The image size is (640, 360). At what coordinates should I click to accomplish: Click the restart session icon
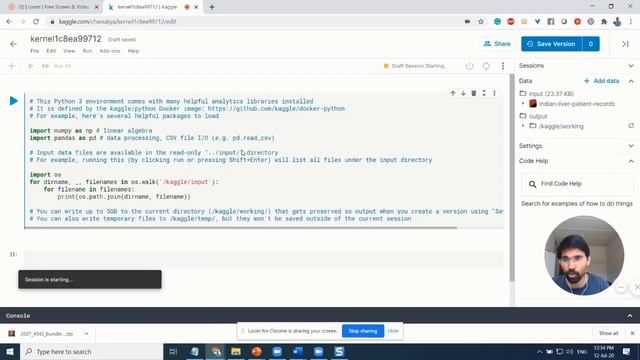point(486,66)
